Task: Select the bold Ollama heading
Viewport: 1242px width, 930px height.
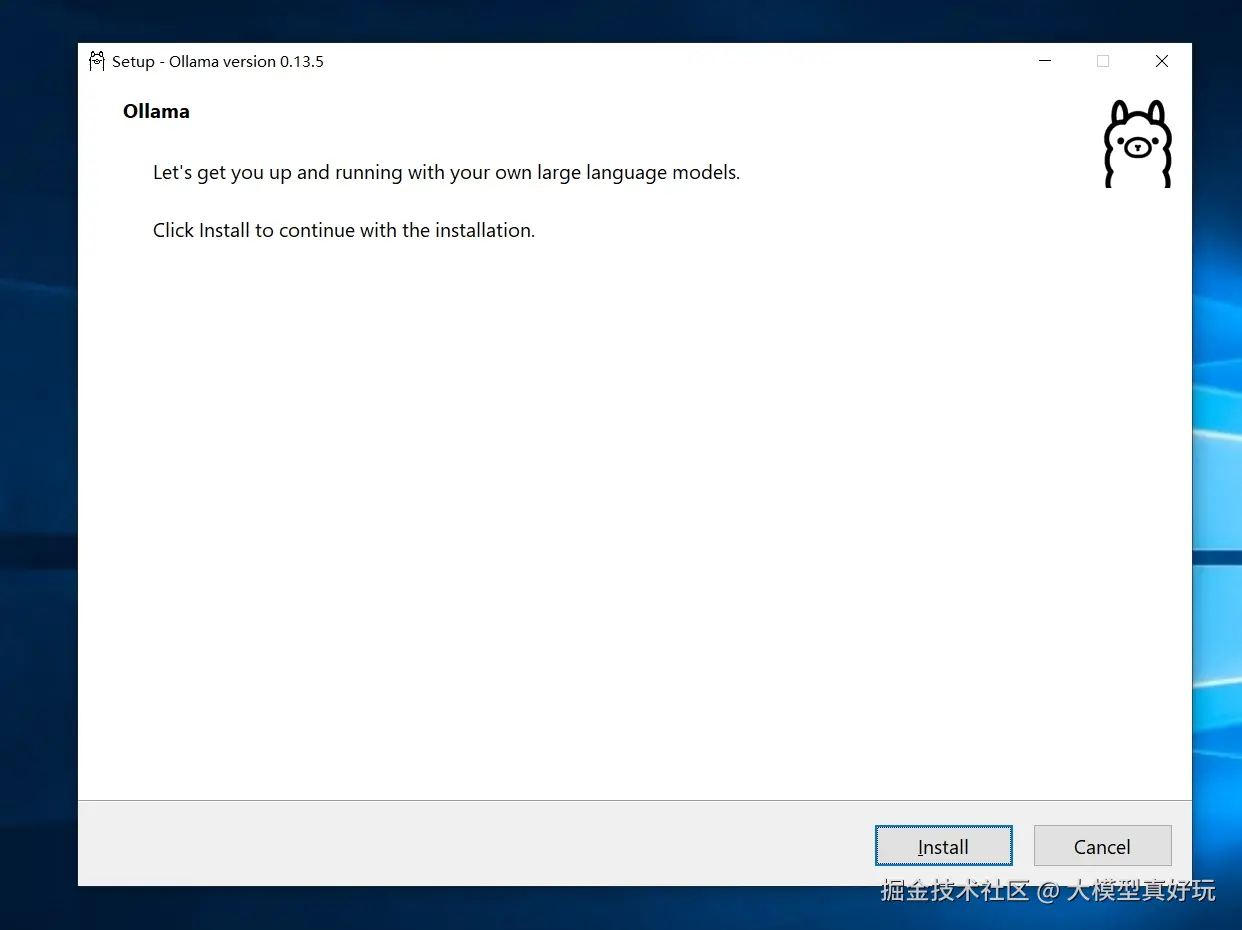Action: point(156,111)
